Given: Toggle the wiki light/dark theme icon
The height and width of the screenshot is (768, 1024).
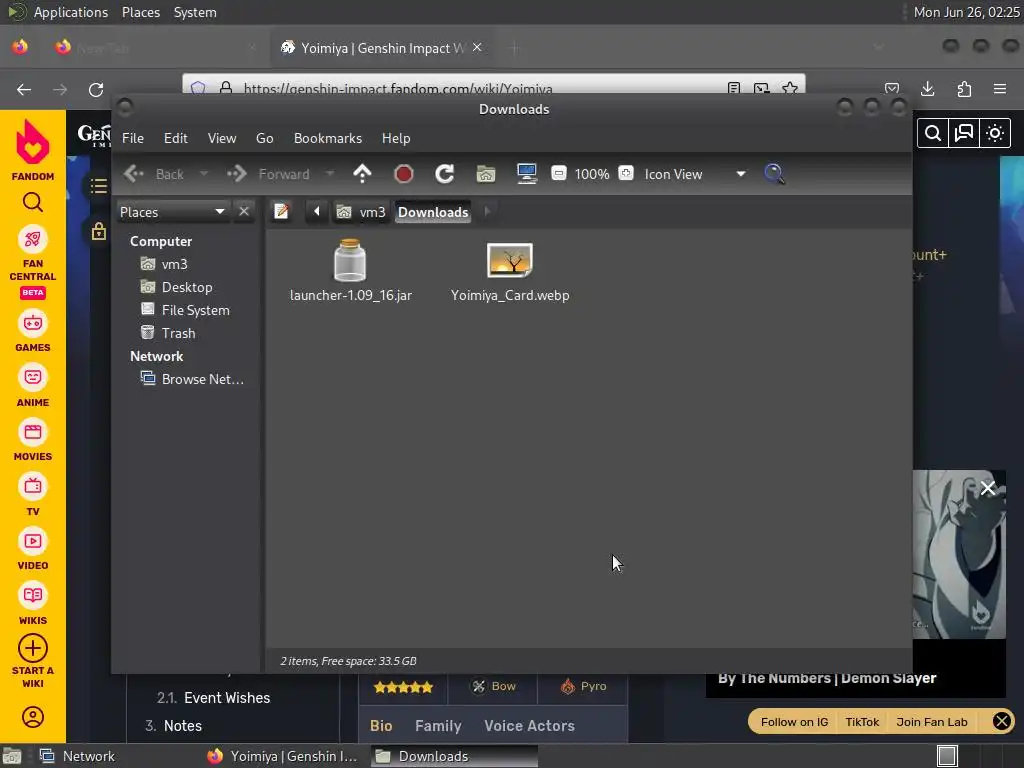Looking at the screenshot, I should [x=995, y=133].
